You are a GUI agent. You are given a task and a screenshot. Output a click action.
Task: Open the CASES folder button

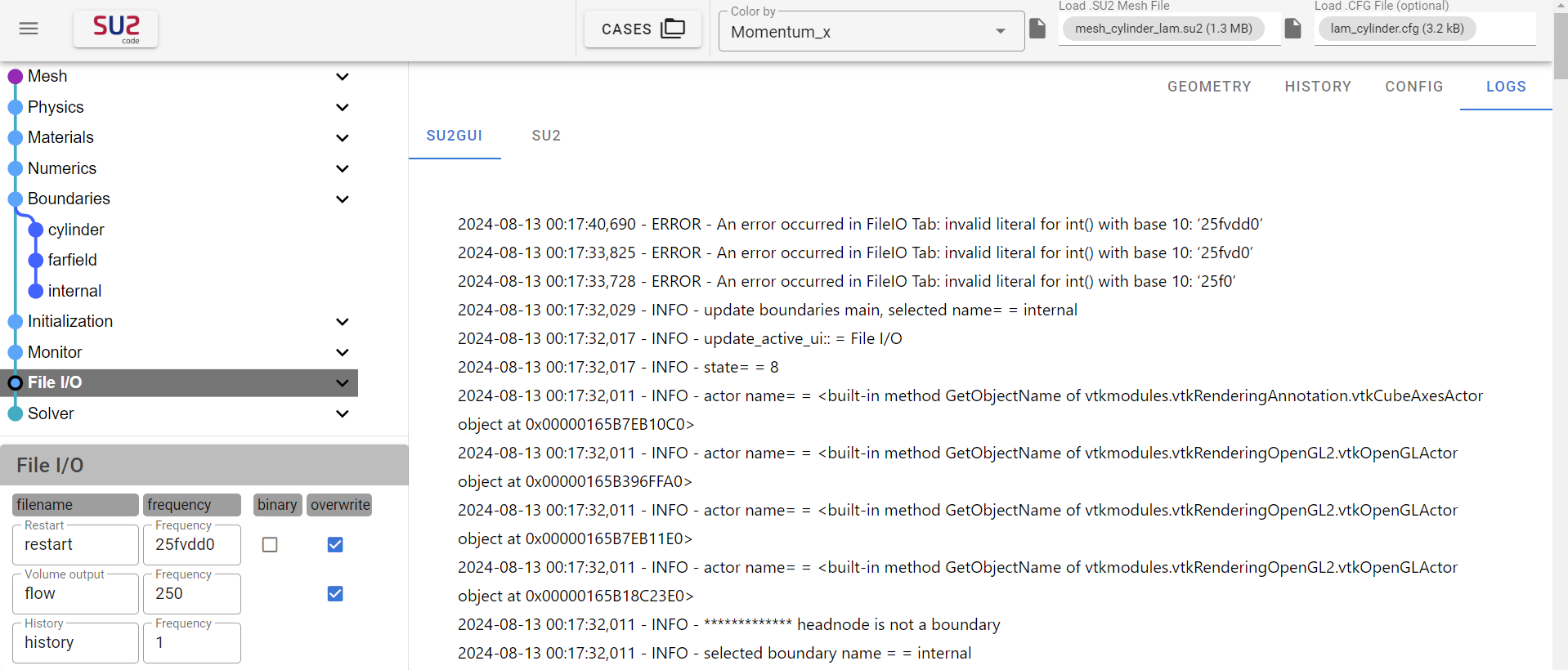click(643, 29)
